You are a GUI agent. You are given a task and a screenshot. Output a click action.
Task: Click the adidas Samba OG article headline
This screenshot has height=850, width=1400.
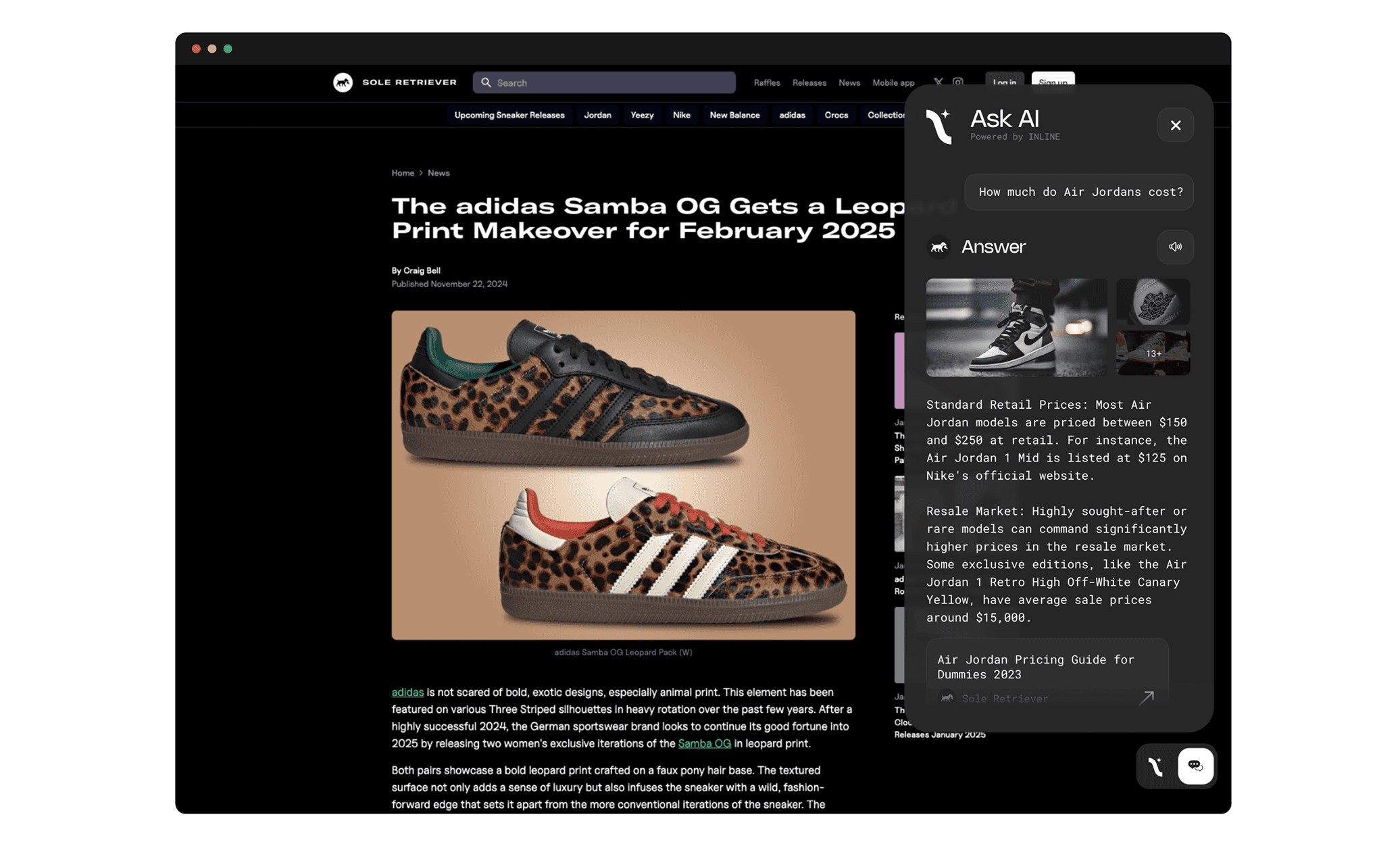649,218
